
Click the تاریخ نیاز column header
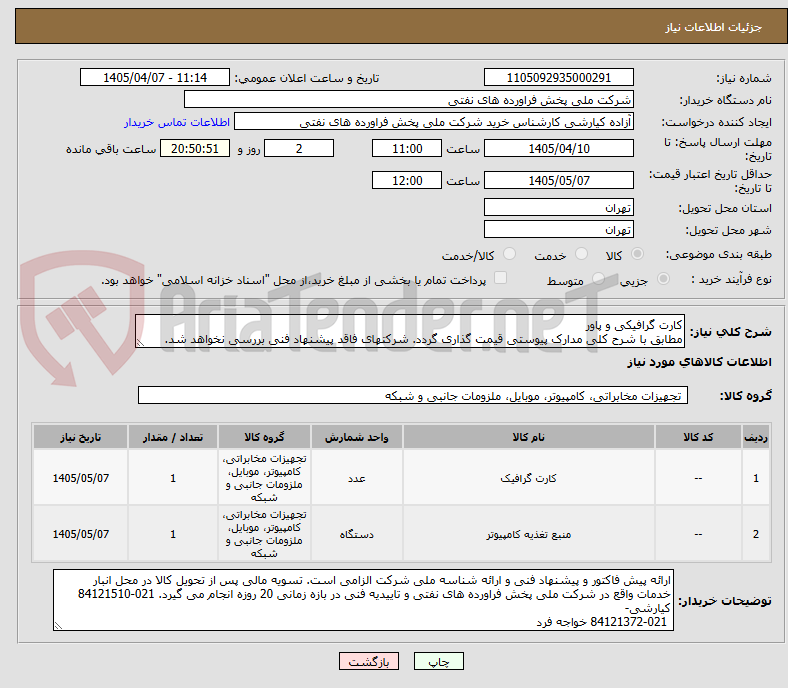point(80,437)
